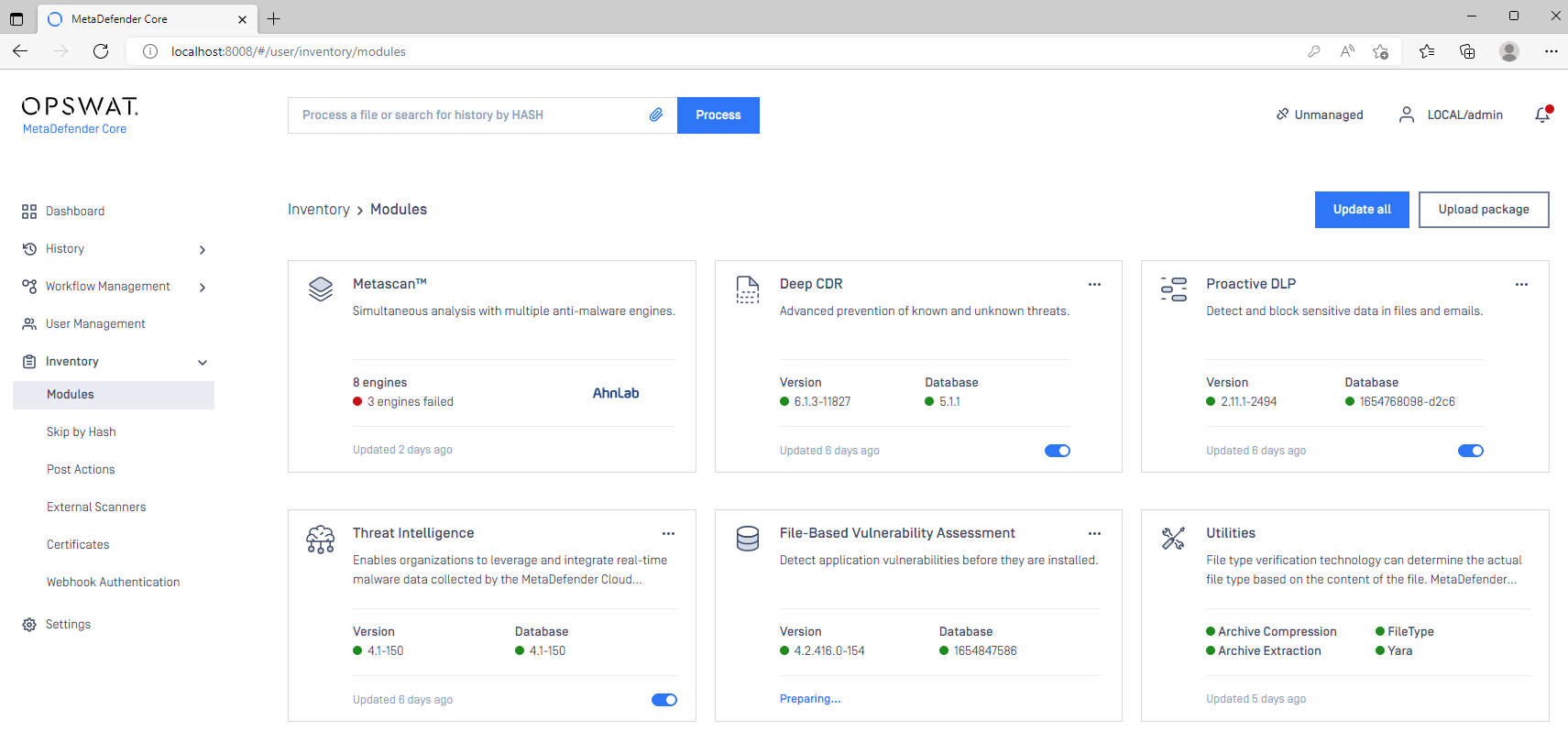This screenshot has height=742, width=1568.
Task: Go to Skip by Hash
Action: [x=81, y=432]
